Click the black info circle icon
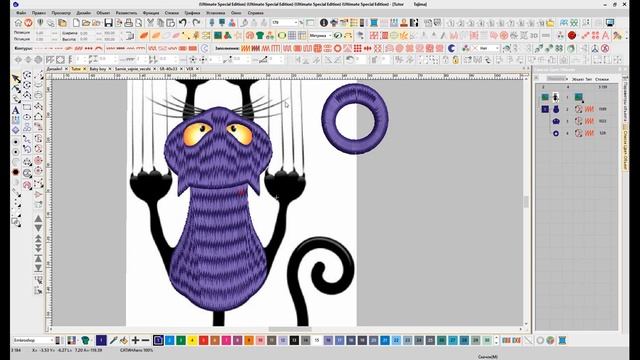This screenshot has height=360, width=640. (324, 23)
